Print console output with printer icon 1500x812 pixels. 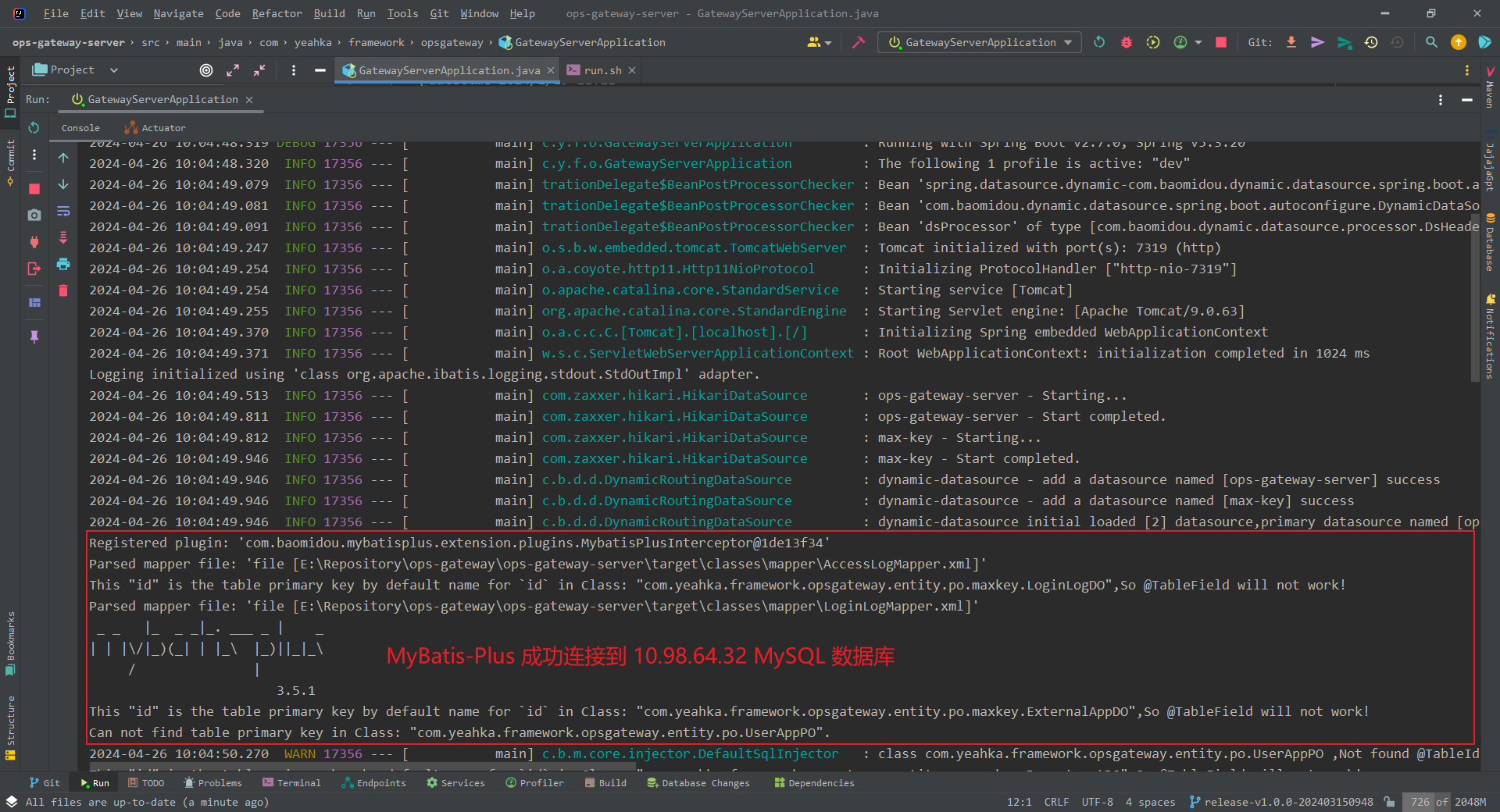coord(63,265)
